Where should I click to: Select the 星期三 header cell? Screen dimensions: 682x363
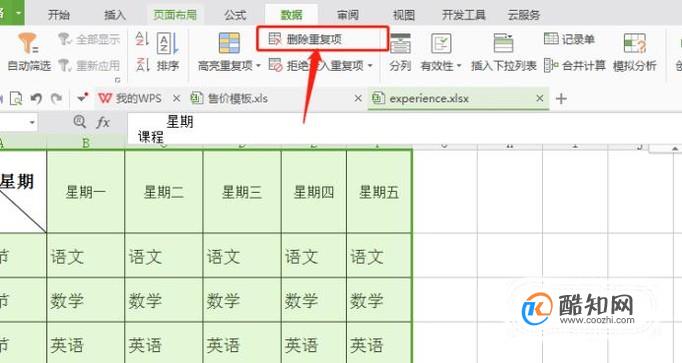click(242, 192)
